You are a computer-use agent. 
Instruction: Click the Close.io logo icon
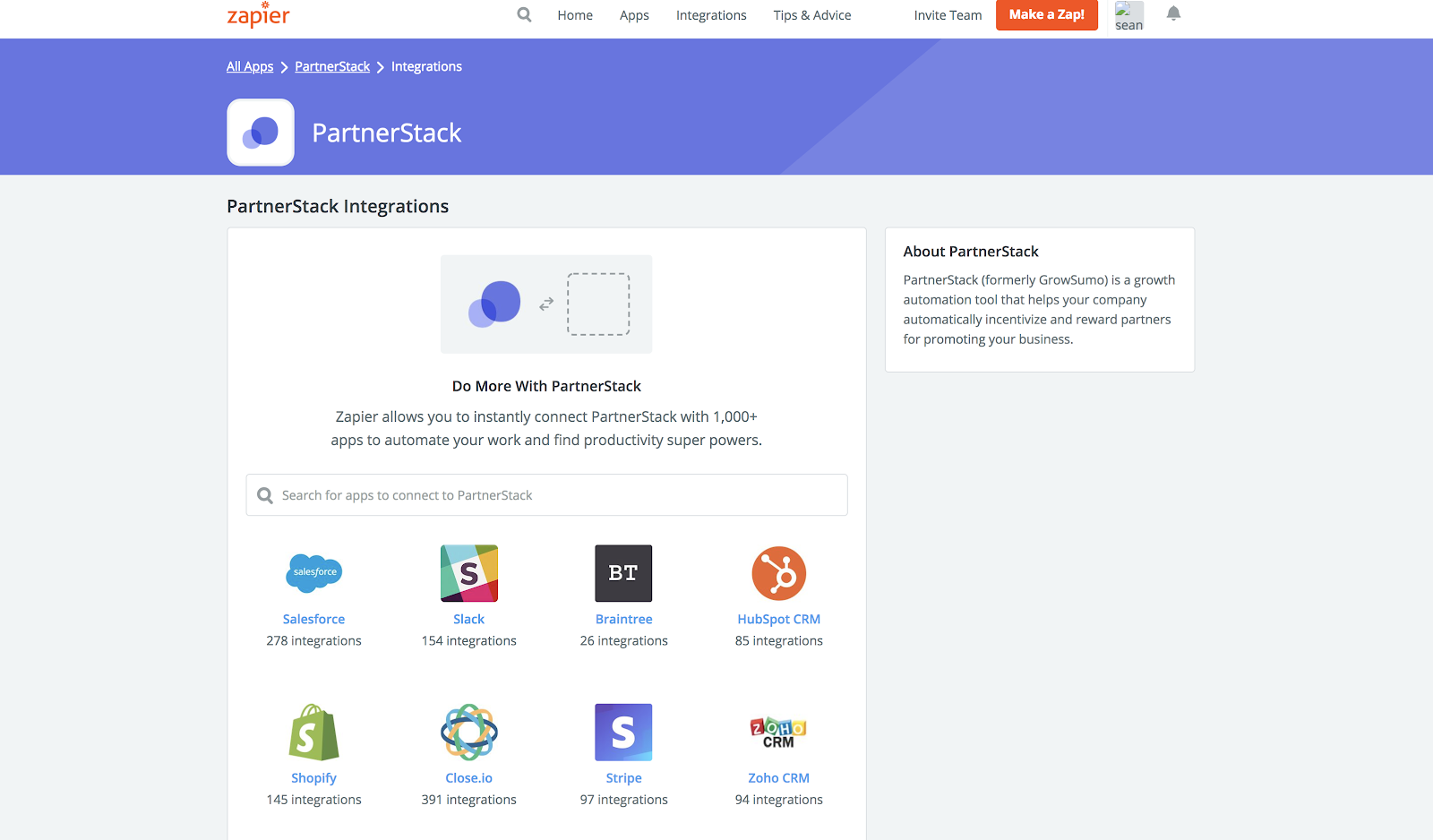(x=469, y=732)
